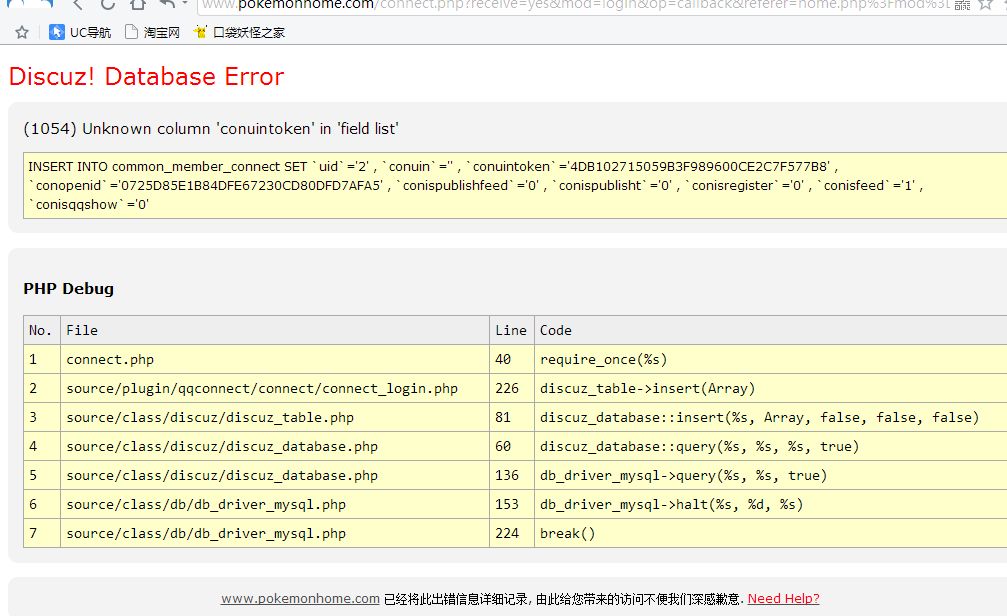Screen dimensions: 1007x616
Task: Click the INSERT INTO SQL query box
Action: pyautogui.click(x=515, y=186)
